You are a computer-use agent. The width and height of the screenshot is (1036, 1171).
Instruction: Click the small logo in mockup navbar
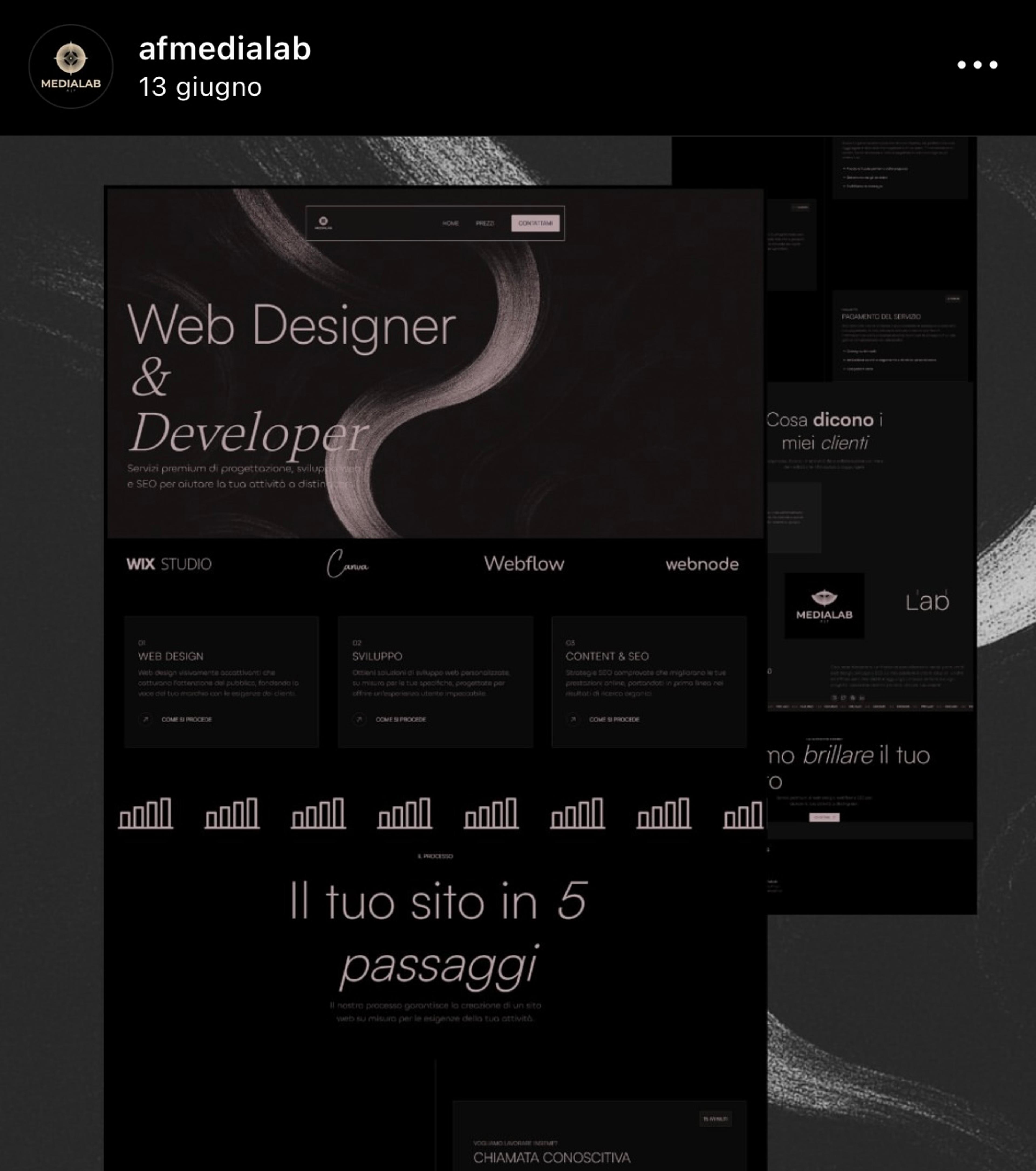coord(323,223)
